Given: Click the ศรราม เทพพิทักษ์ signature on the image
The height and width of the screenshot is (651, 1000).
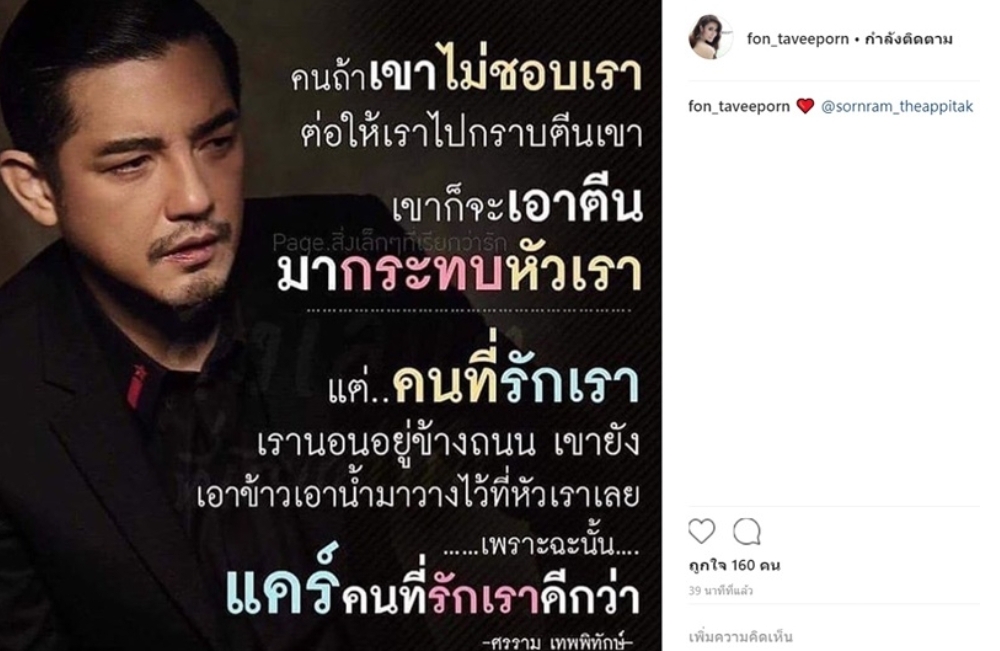Looking at the screenshot, I should (x=558, y=642).
